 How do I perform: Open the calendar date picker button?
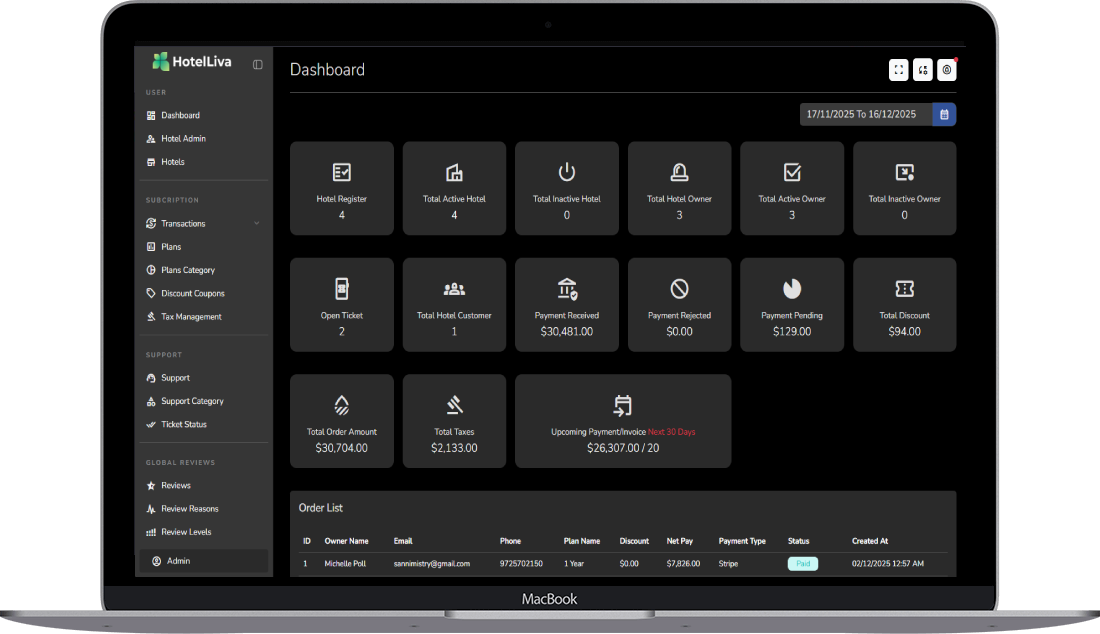pyautogui.click(x=944, y=115)
